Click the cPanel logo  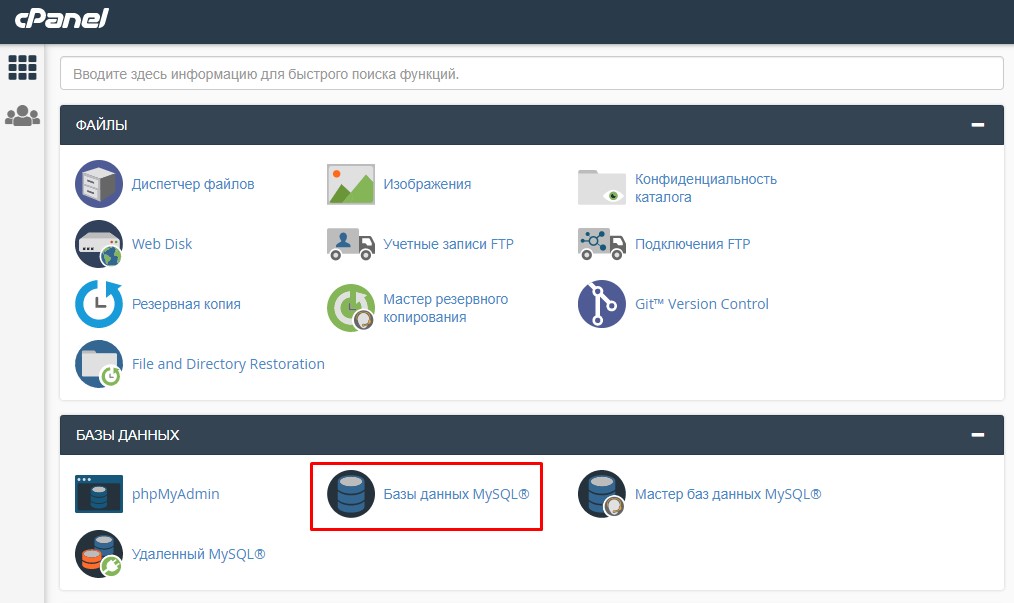(61, 18)
